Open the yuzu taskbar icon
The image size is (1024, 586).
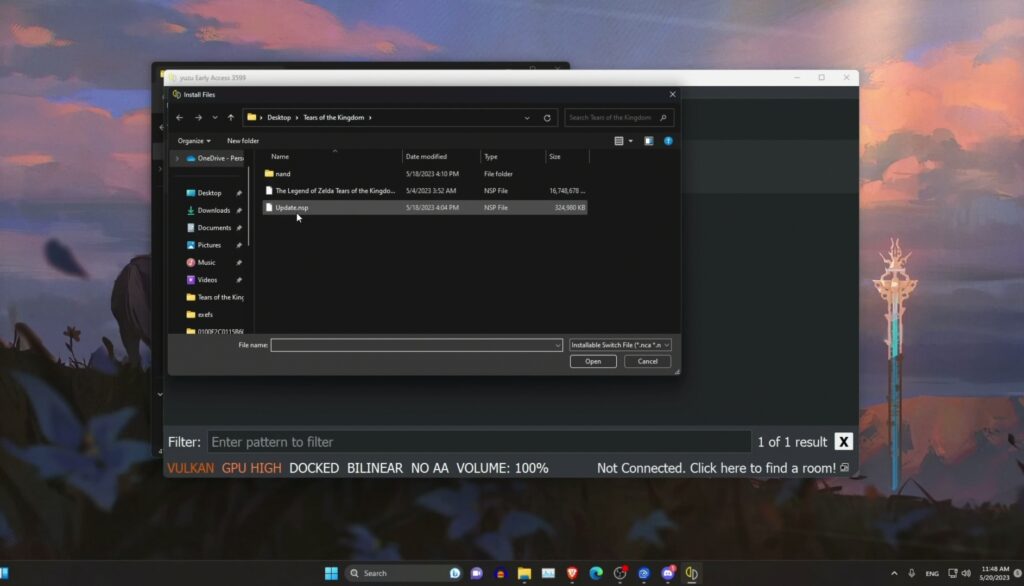[x=692, y=573]
